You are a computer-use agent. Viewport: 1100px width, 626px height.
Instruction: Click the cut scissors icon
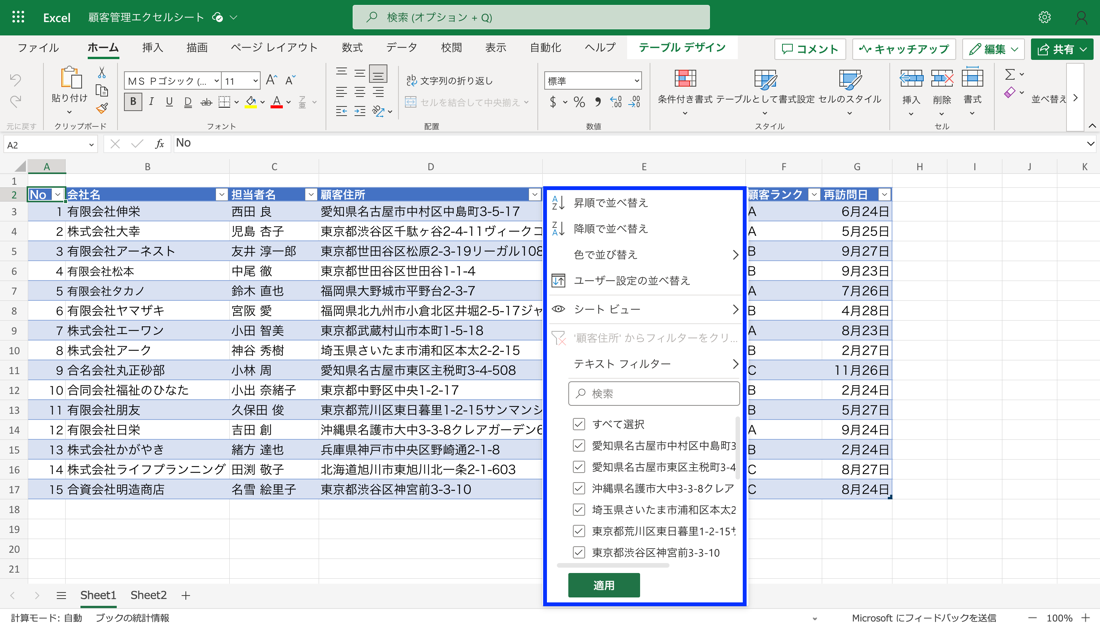[x=102, y=73]
